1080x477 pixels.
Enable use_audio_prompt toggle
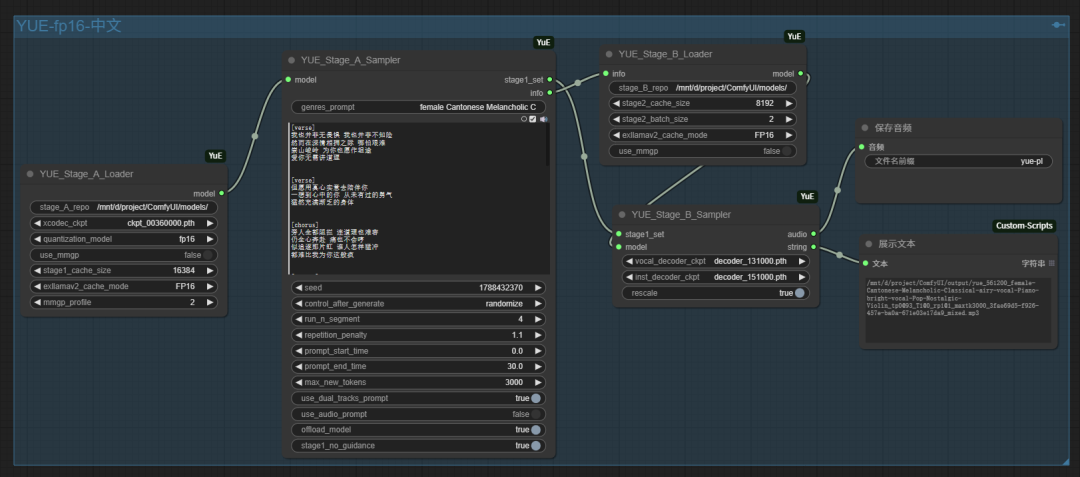[535, 414]
